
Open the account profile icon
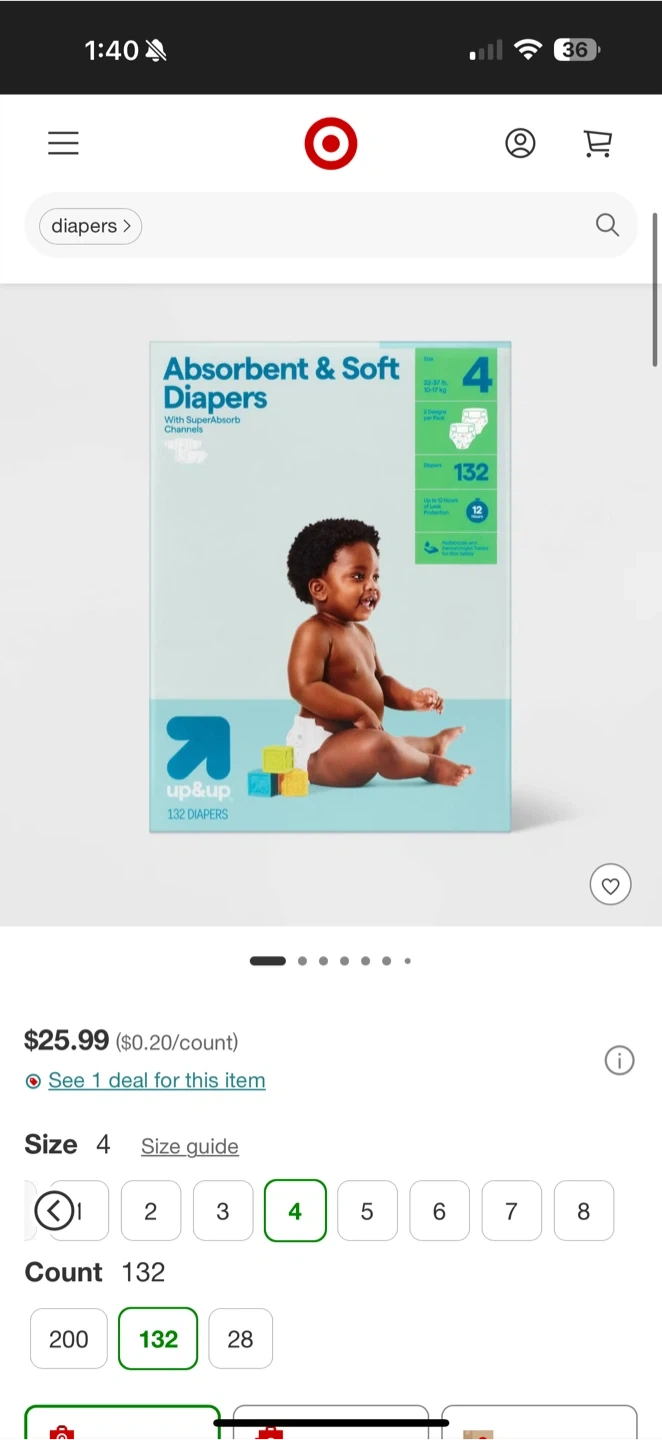(x=520, y=144)
